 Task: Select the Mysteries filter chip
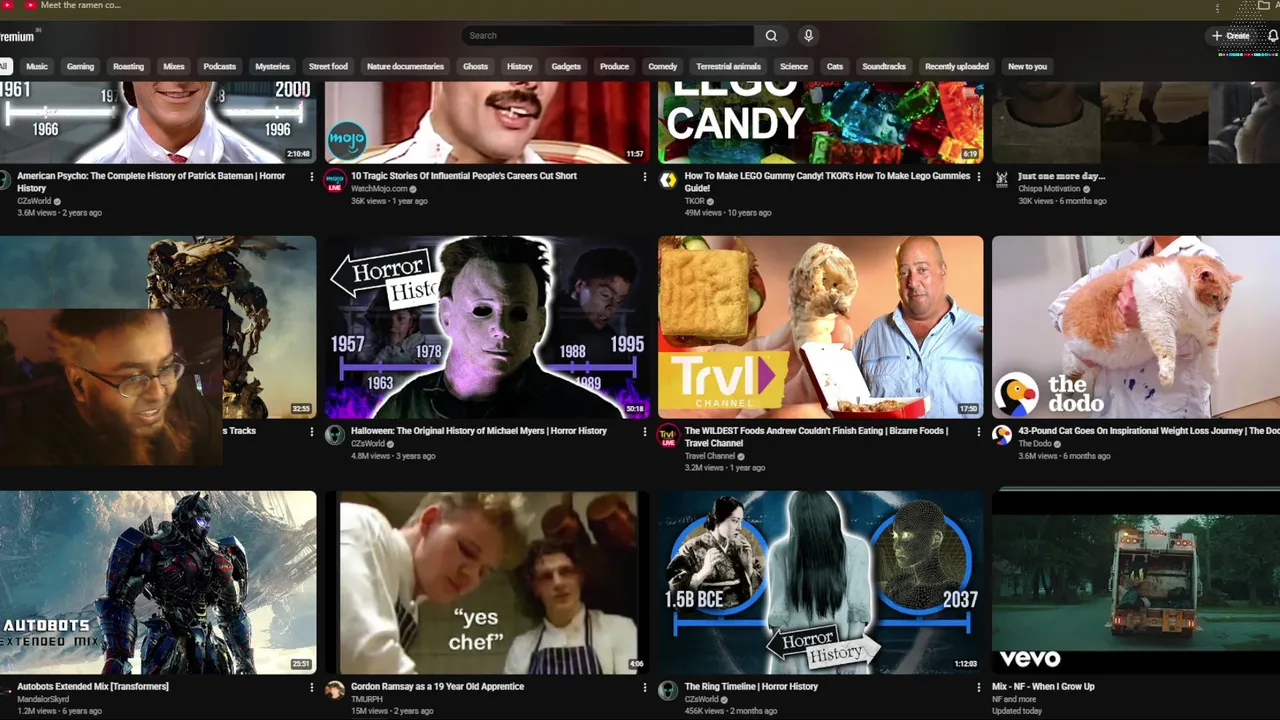click(272, 66)
